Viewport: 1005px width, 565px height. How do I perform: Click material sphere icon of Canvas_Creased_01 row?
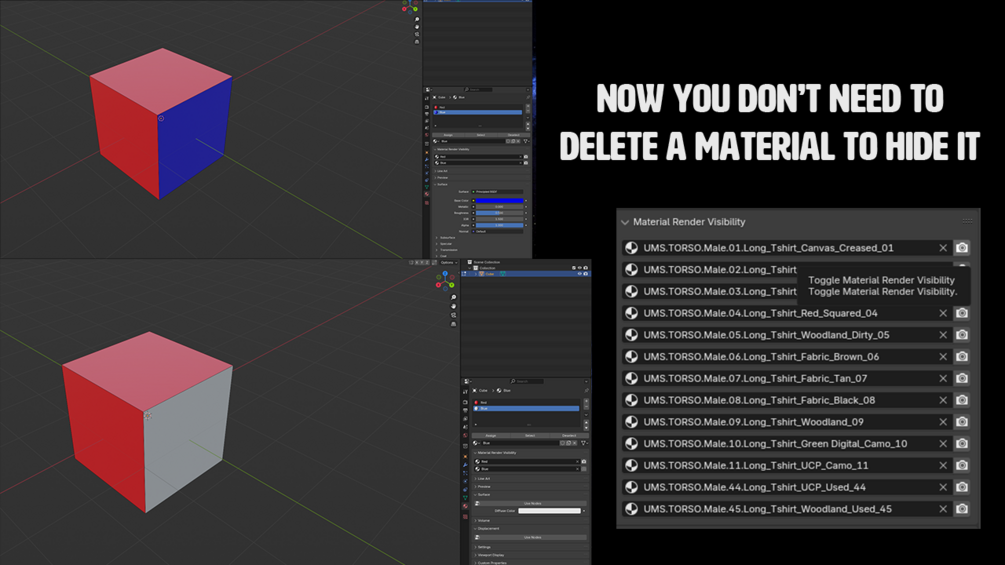point(631,248)
